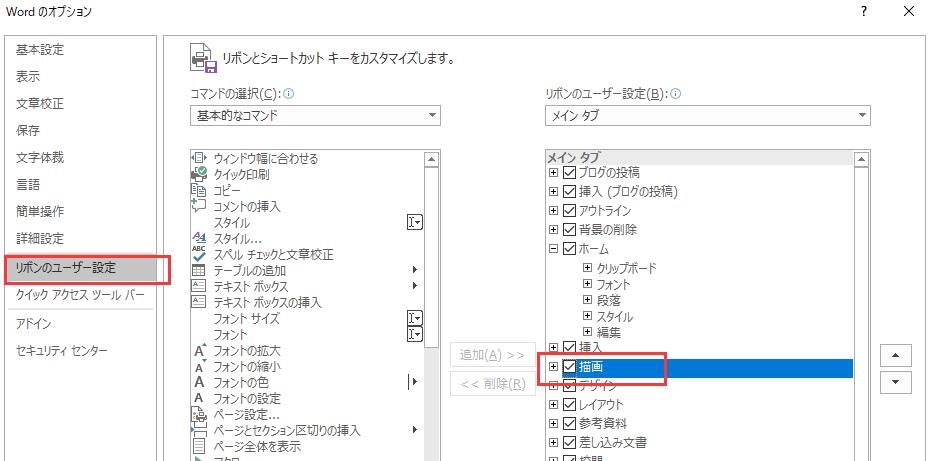Click the テーブルの追加 table icon
Screen dimensions: 928x461
(x=199, y=270)
